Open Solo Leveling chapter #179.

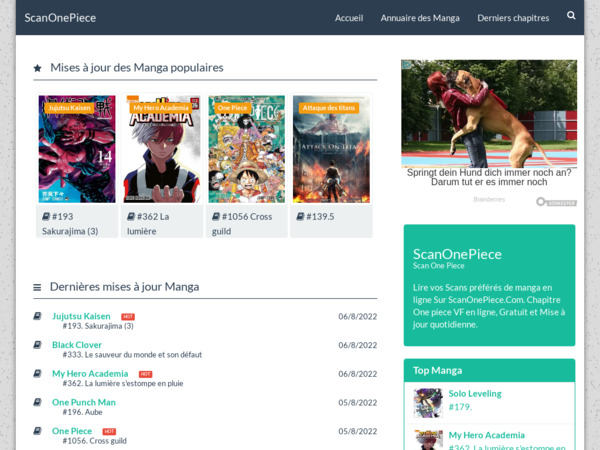pos(460,407)
